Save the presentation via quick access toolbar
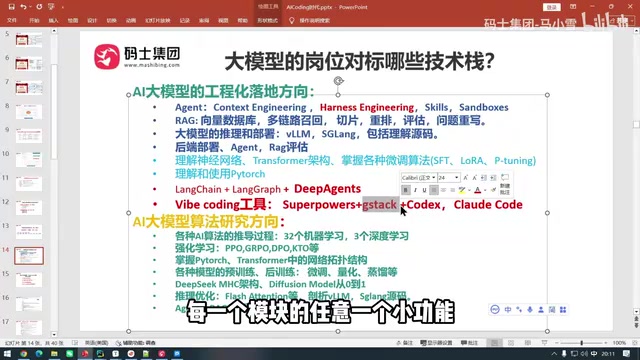This screenshot has height=360, width=640. (x=11, y=7)
